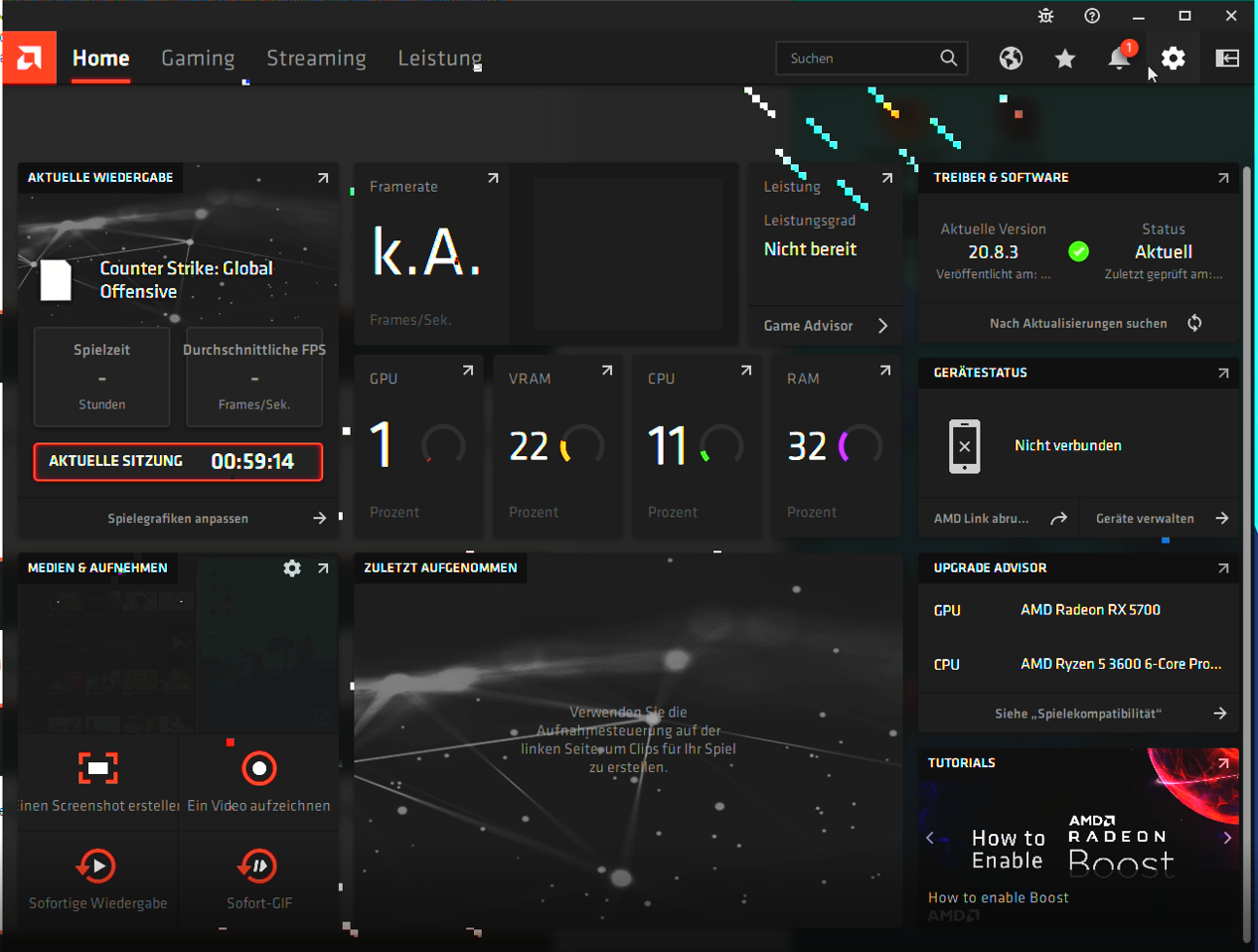Click the Spielzeit tile

click(x=101, y=377)
